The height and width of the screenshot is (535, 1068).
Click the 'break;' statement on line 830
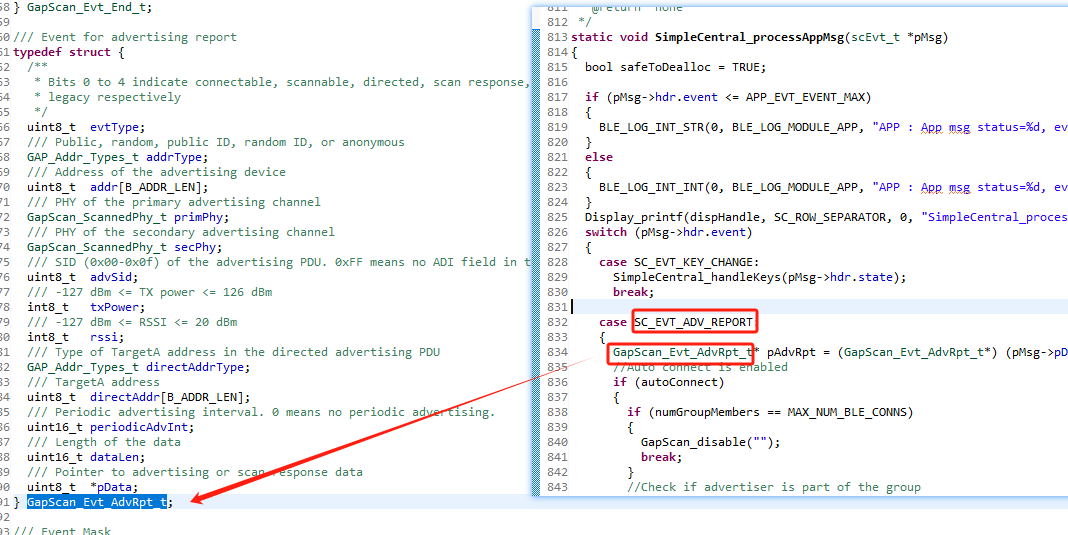(x=633, y=292)
